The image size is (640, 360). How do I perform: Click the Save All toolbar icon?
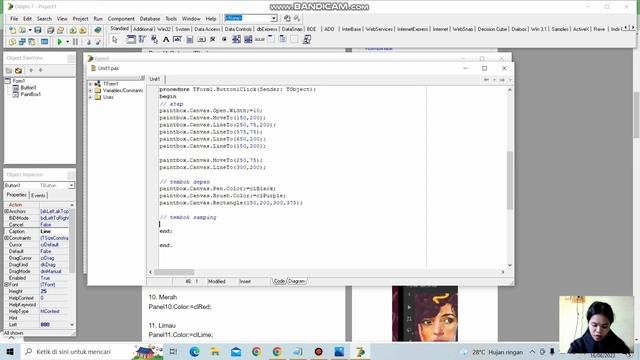(x=50, y=30)
